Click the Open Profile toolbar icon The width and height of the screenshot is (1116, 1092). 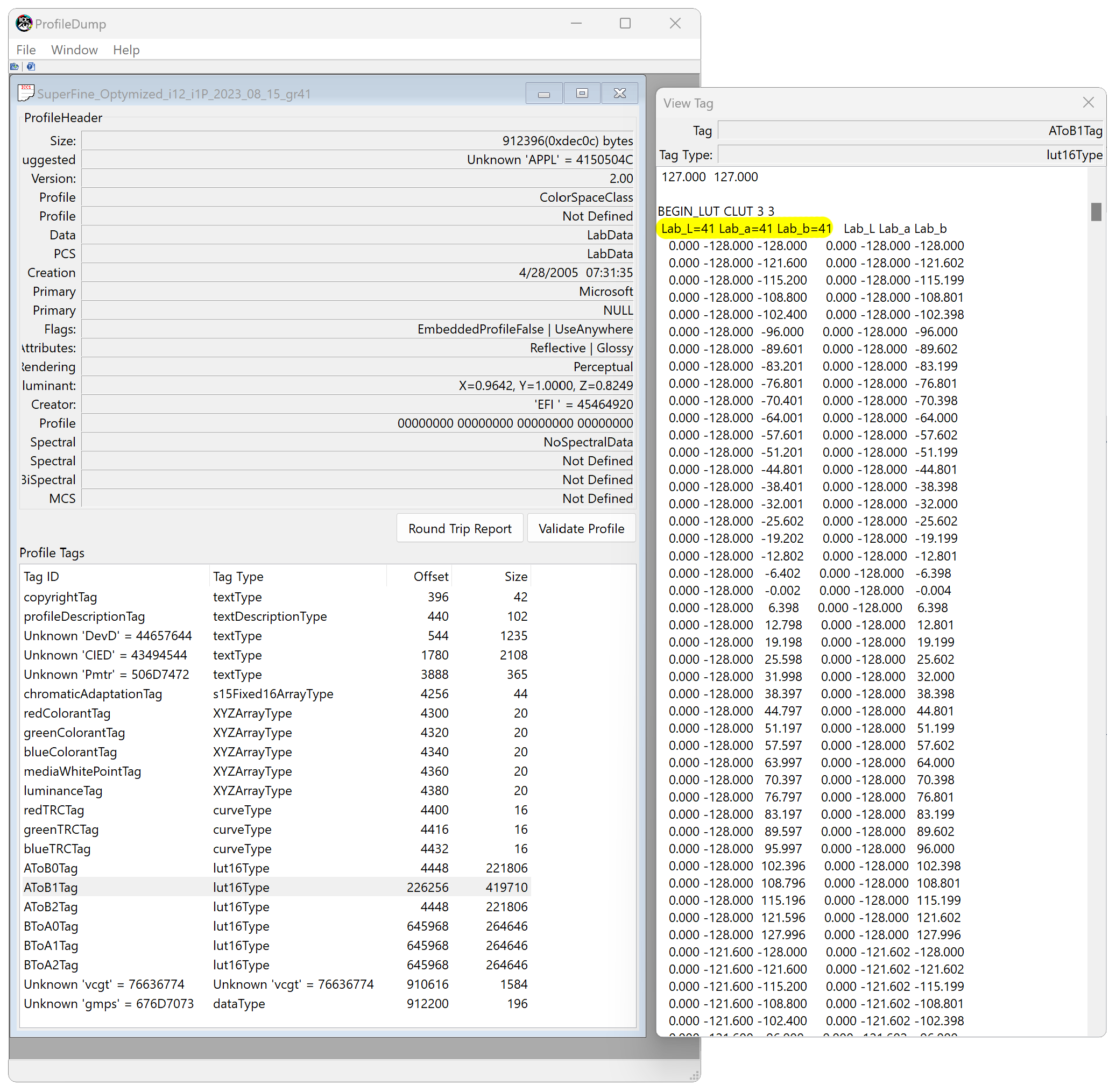pos(15,67)
